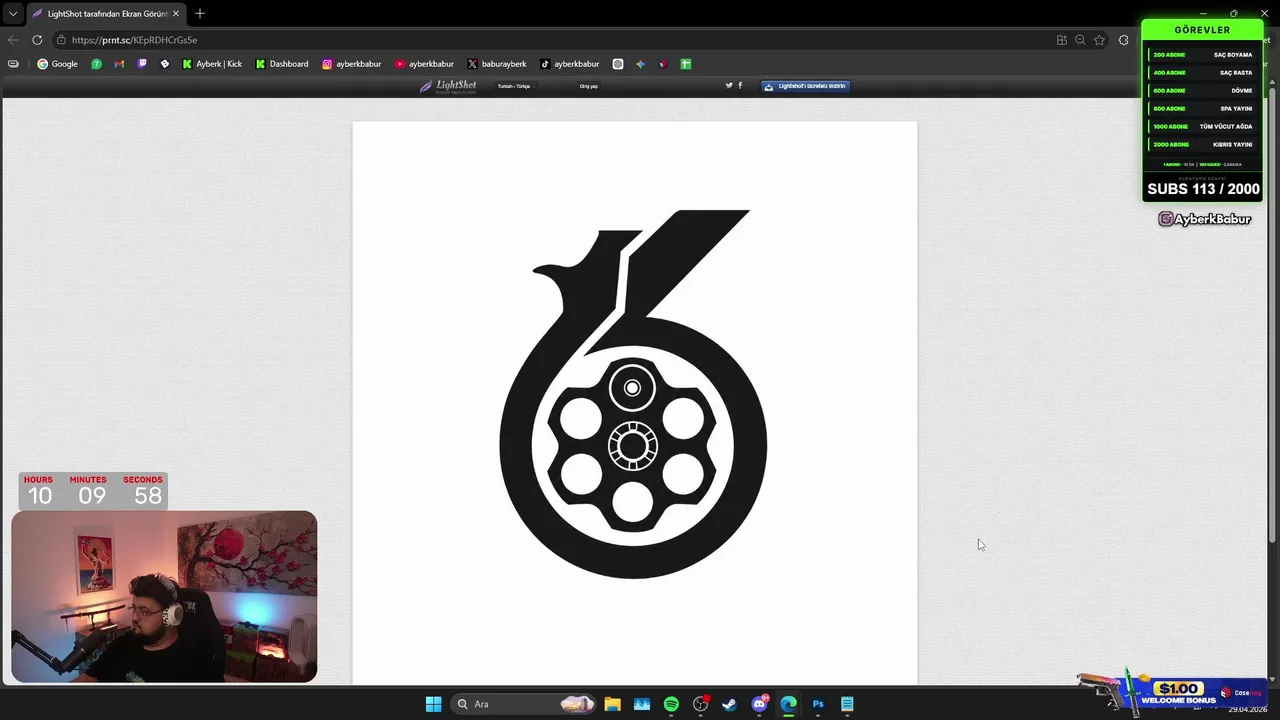Open the green plus bookmark icon
Viewport: 1280px width, 720px height.
(x=686, y=64)
